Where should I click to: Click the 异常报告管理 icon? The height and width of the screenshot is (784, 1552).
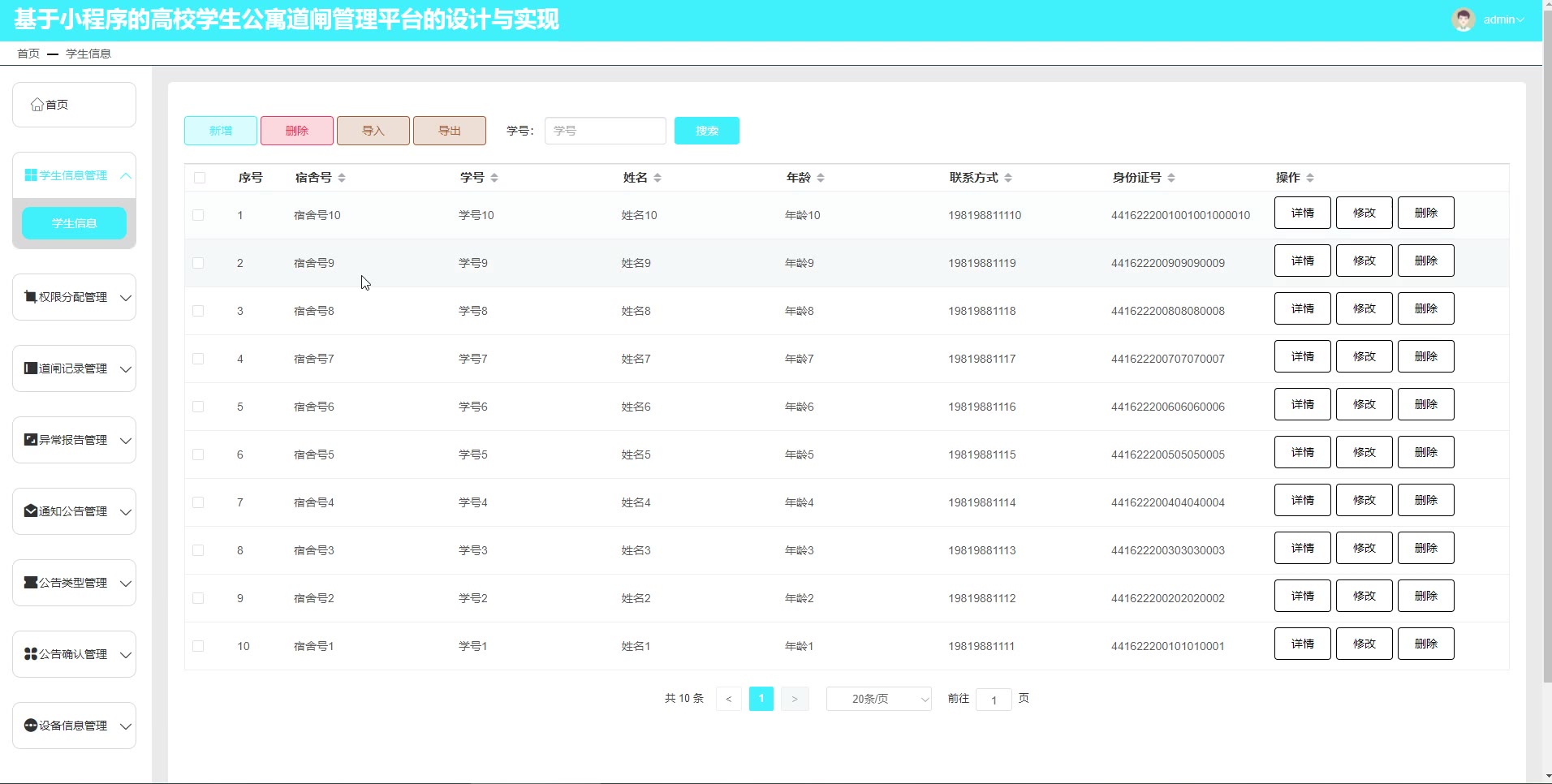pos(31,440)
